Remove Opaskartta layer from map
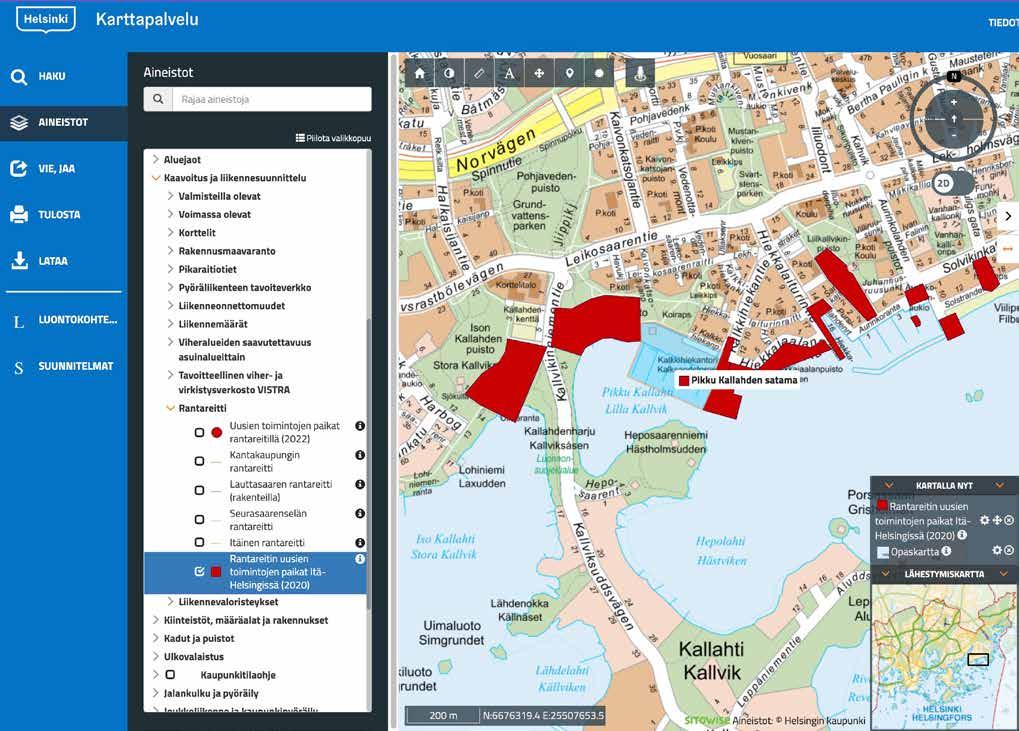 1009,550
